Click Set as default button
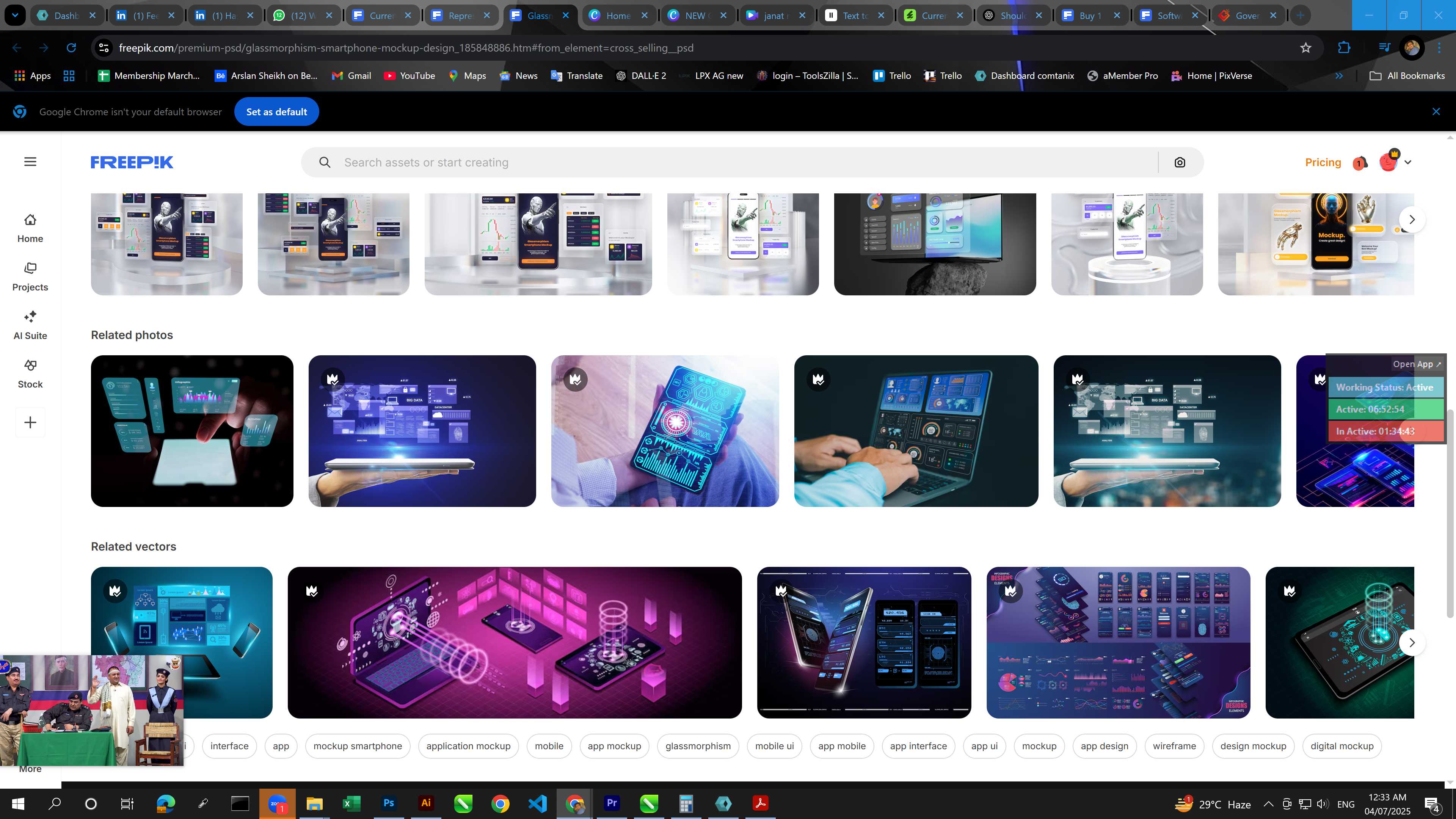This screenshot has height=819, width=1456. pos(276,112)
